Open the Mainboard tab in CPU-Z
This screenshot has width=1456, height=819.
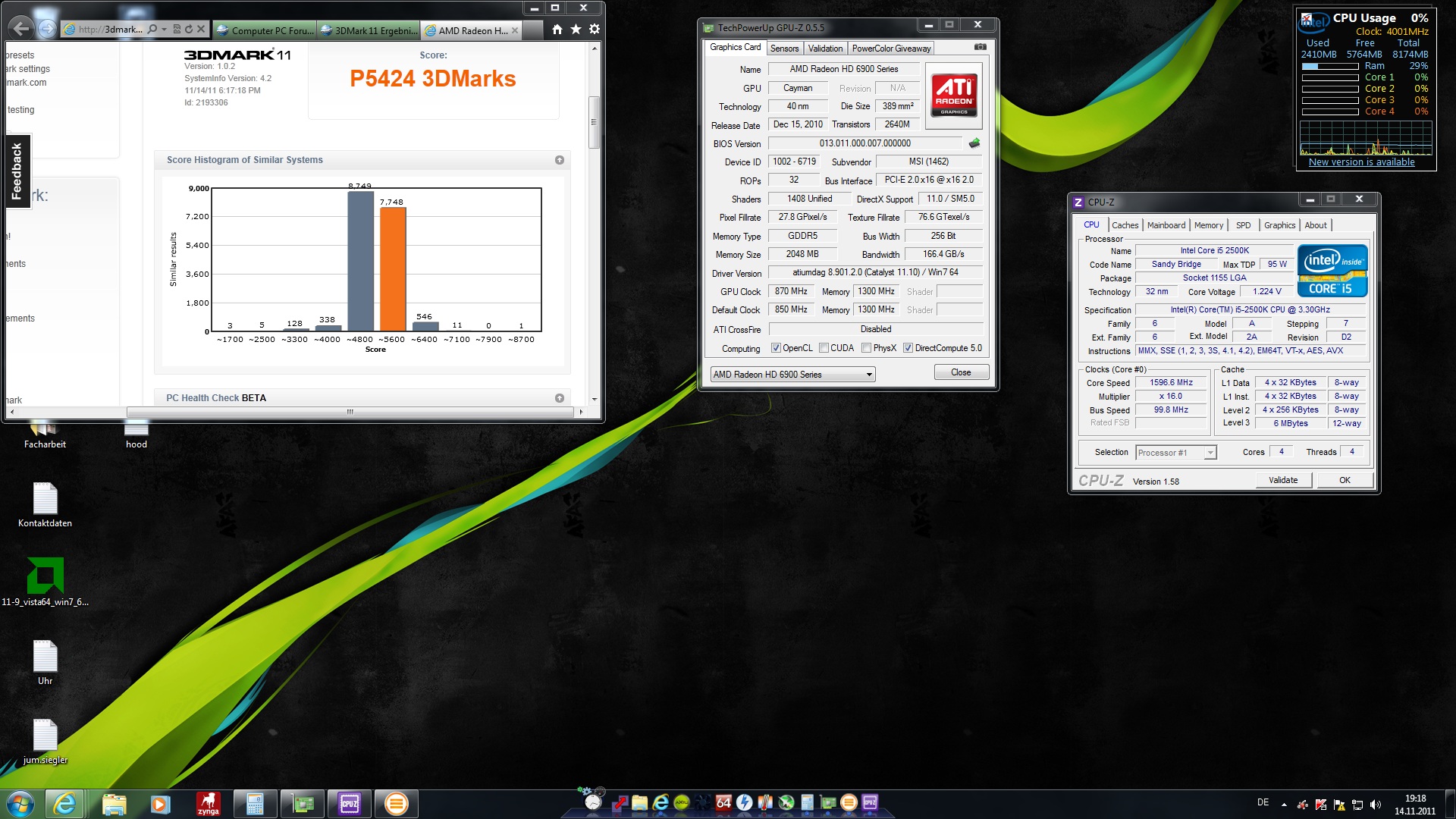[1166, 225]
